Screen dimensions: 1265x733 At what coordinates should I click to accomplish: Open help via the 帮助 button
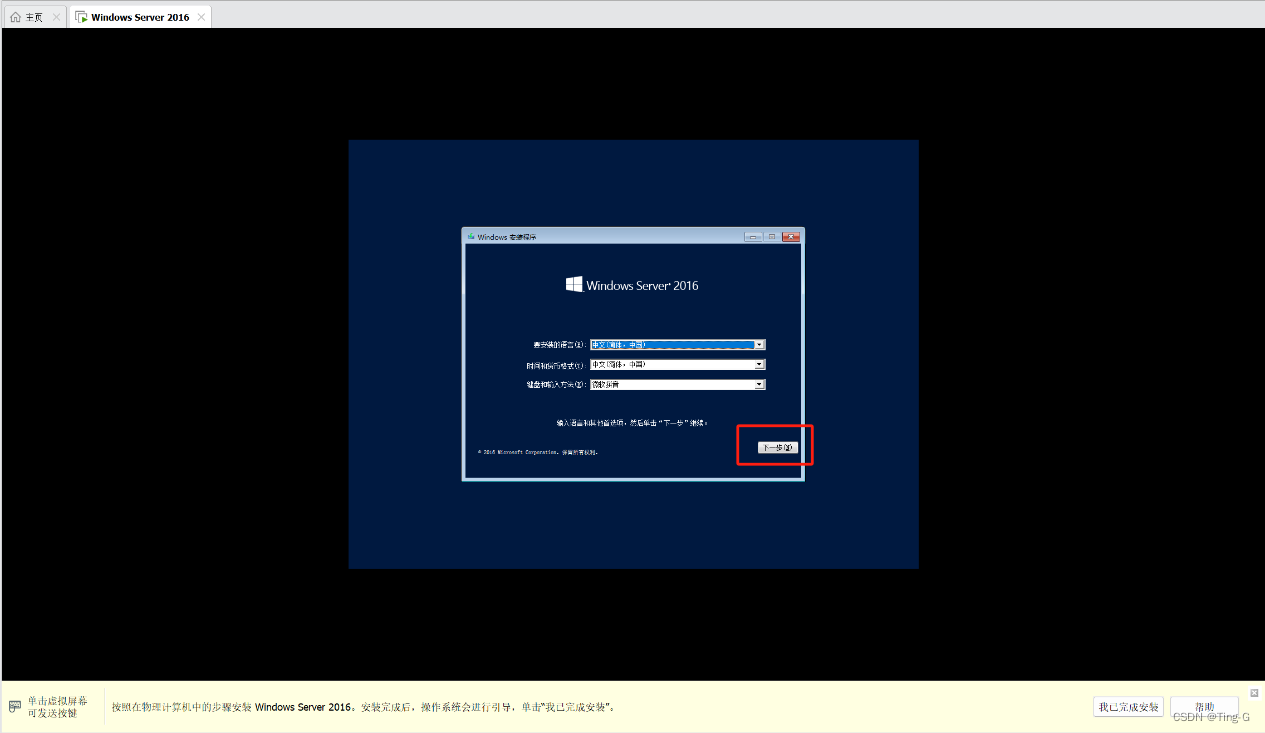[x=1204, y=707]
